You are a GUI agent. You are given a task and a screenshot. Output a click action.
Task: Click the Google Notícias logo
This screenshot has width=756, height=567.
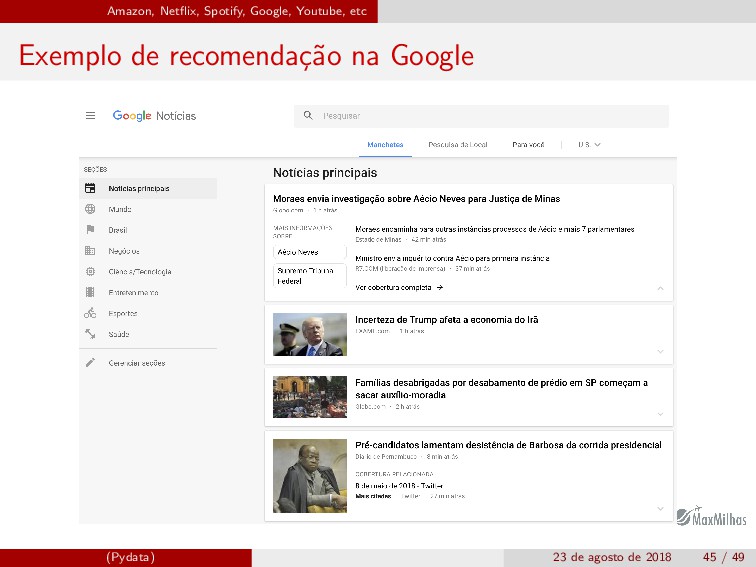pos(154,116)
